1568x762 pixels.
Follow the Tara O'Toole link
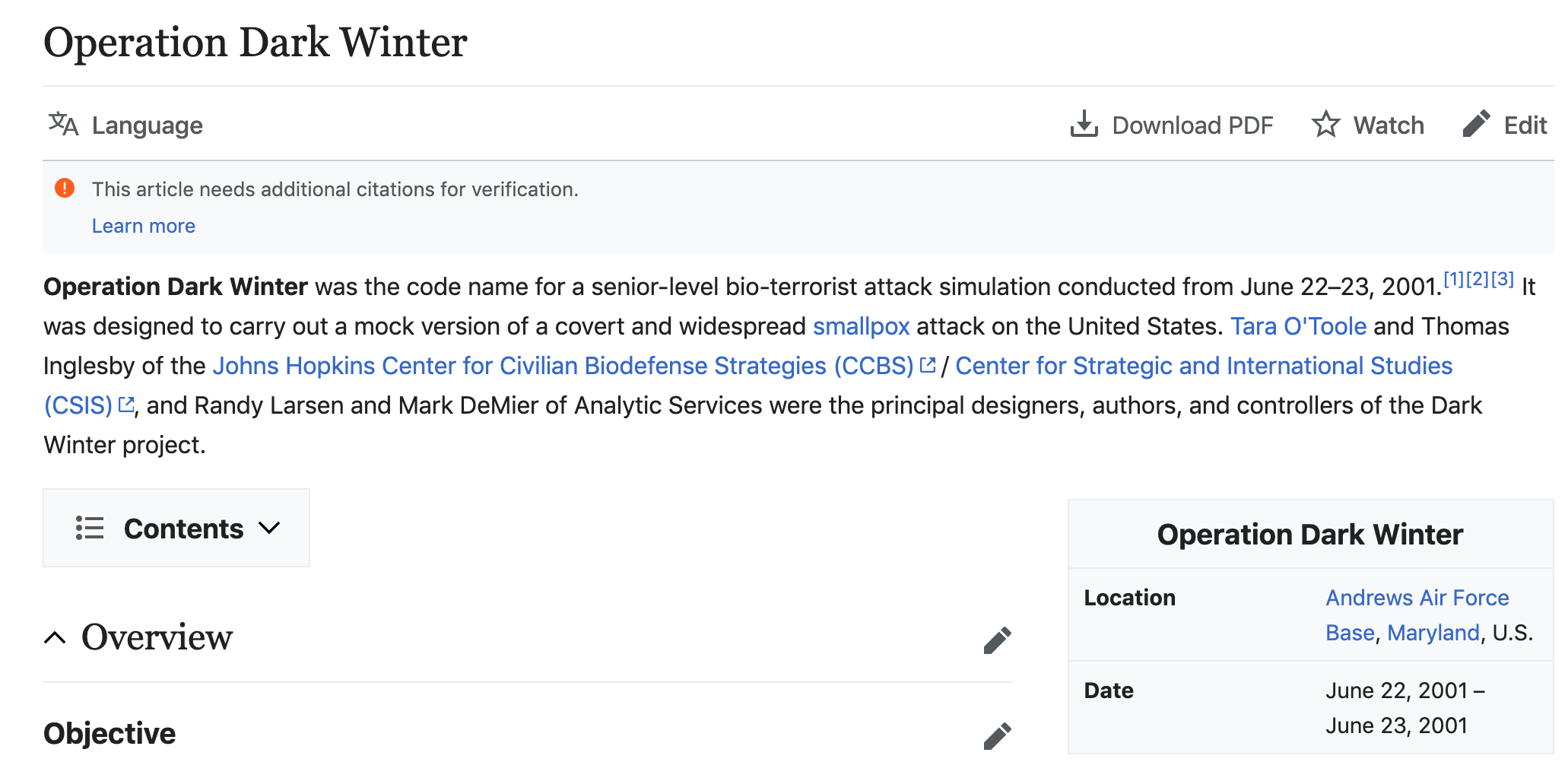(1298, 326)
